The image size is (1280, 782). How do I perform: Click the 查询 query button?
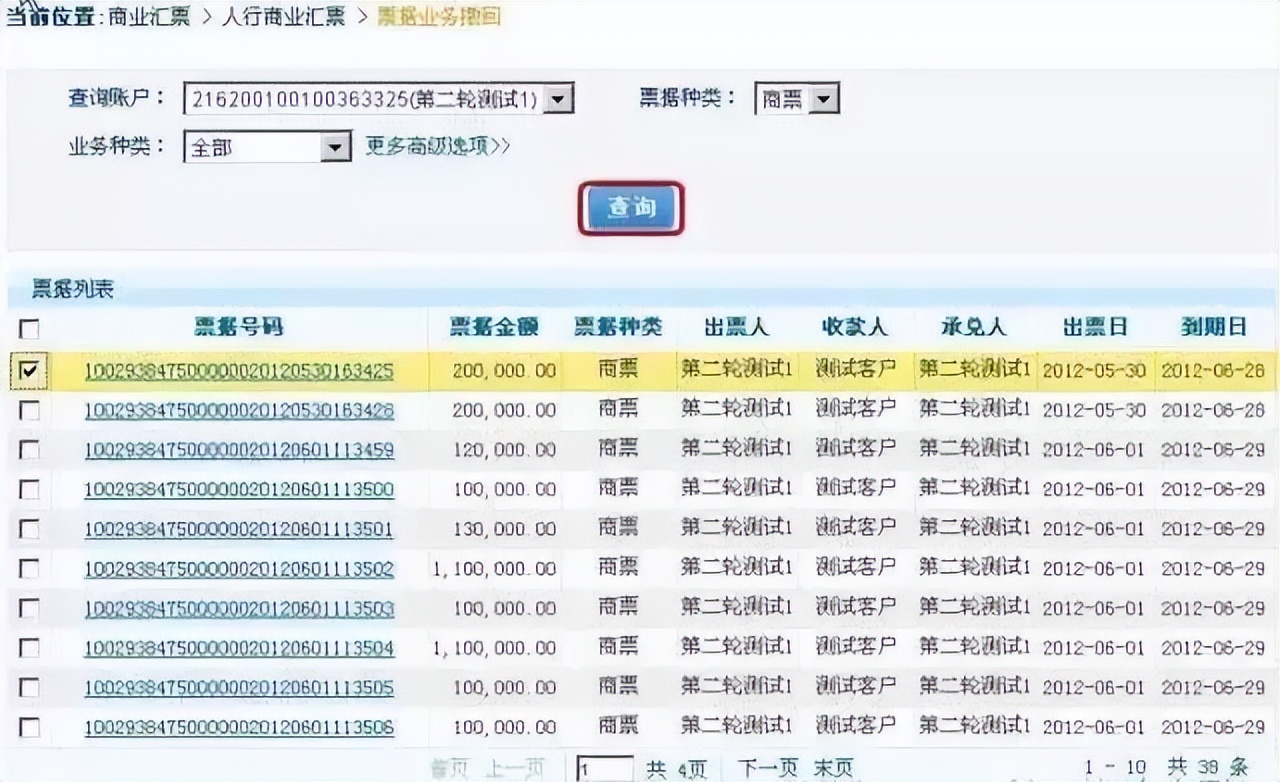click(x=632, y=207)
